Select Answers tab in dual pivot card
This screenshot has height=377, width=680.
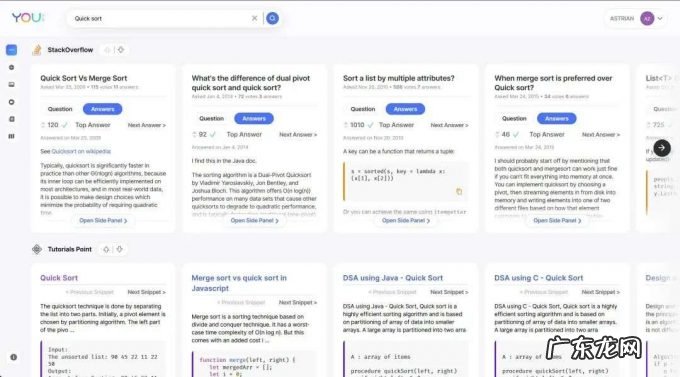point(254,118)
